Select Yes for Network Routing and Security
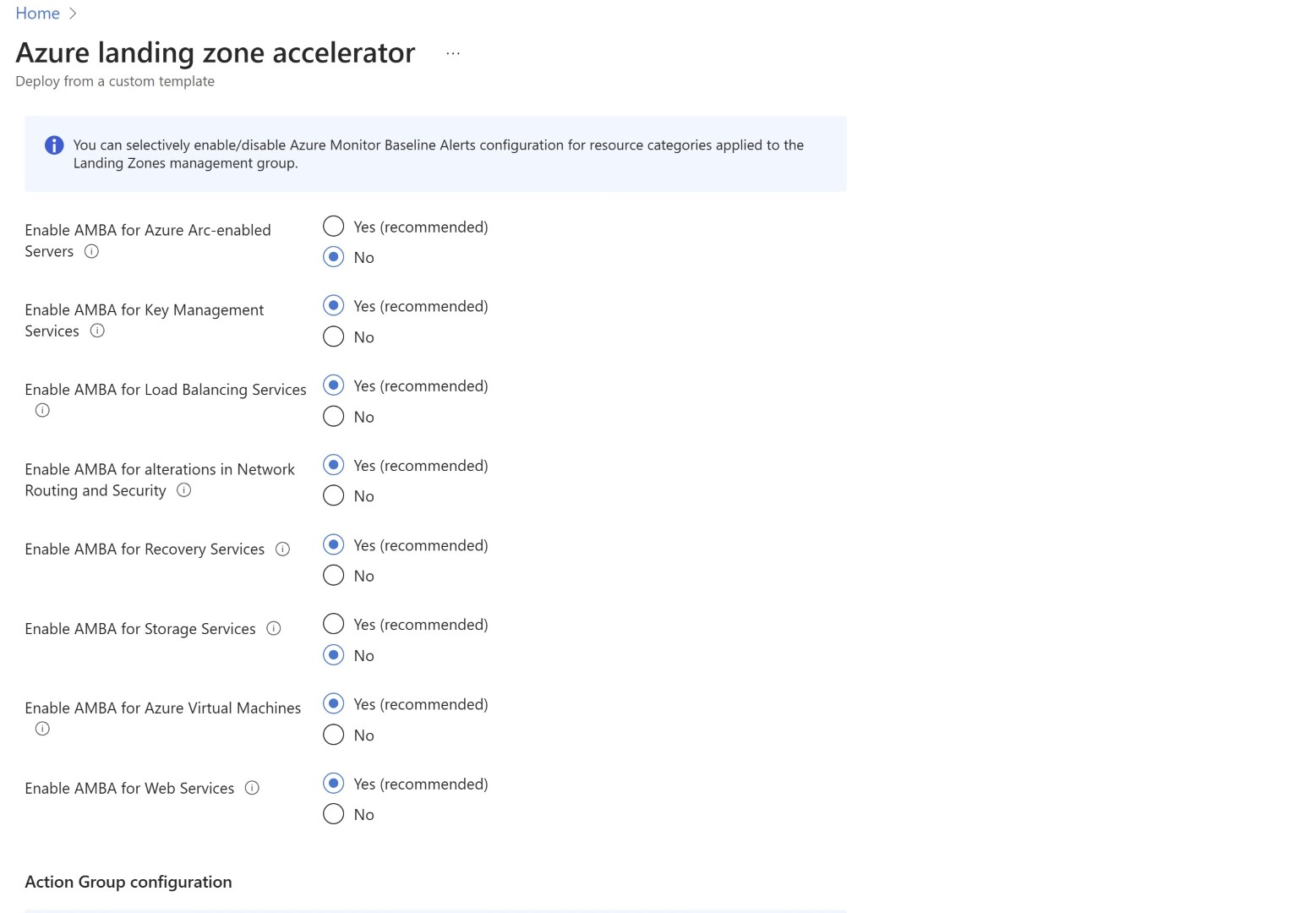The height and width of the screenshot is (913, 1316). click(334, 465)
